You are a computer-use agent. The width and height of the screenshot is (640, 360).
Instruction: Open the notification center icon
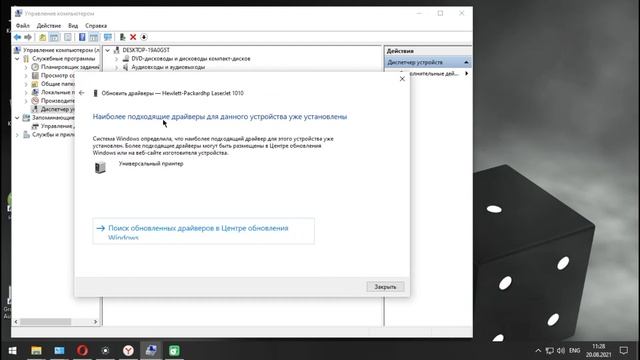pyautogui.click(x=624, y=351)
